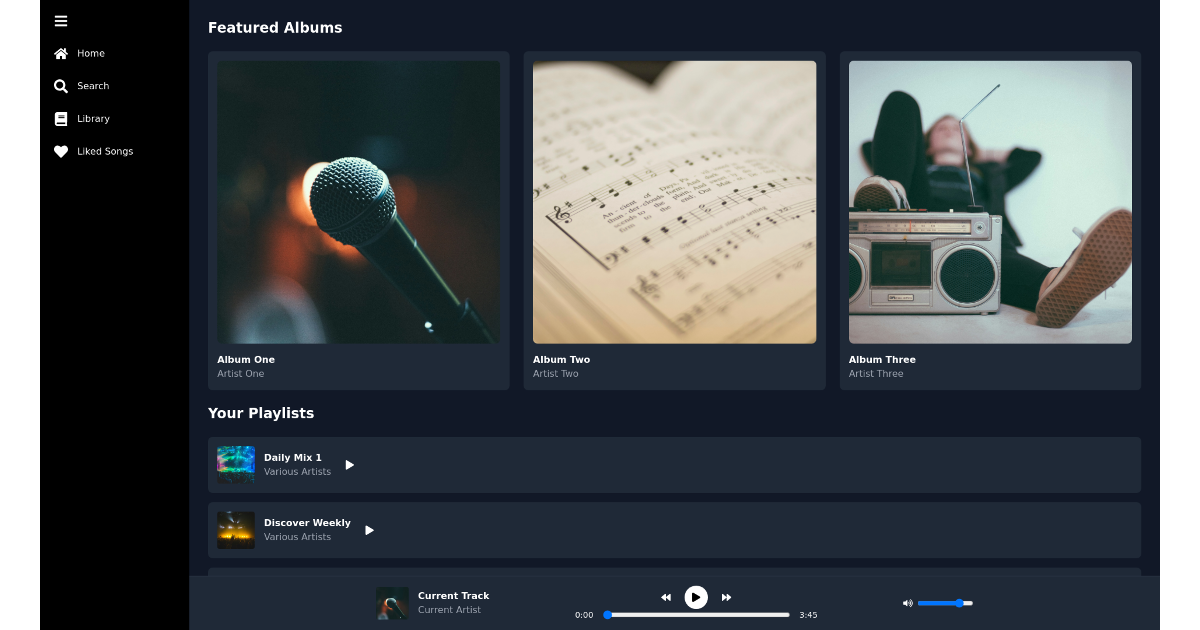This screenshot has width=1200, height=630.
Task: Click the Artist One label
Action: (x=241, y=373)
